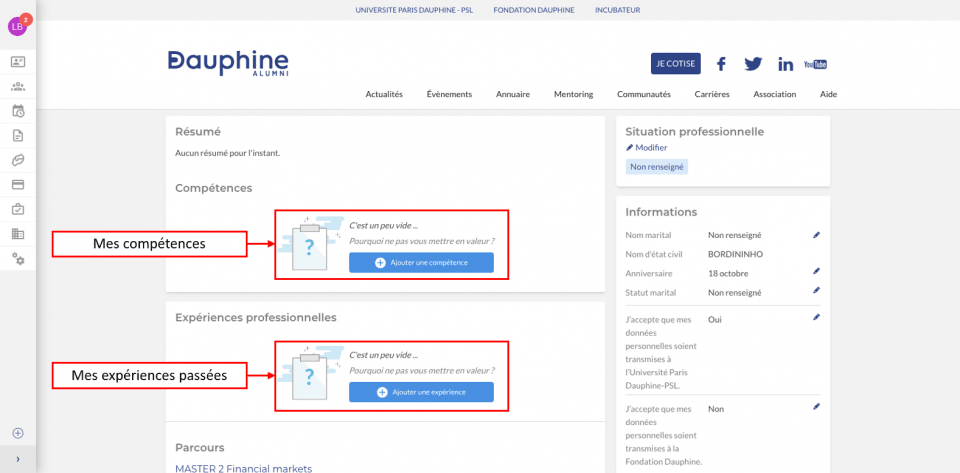The width and height of the screenshot is (960, 473).
Task: Open the LB user avatar menu
Action: point(18,27)
